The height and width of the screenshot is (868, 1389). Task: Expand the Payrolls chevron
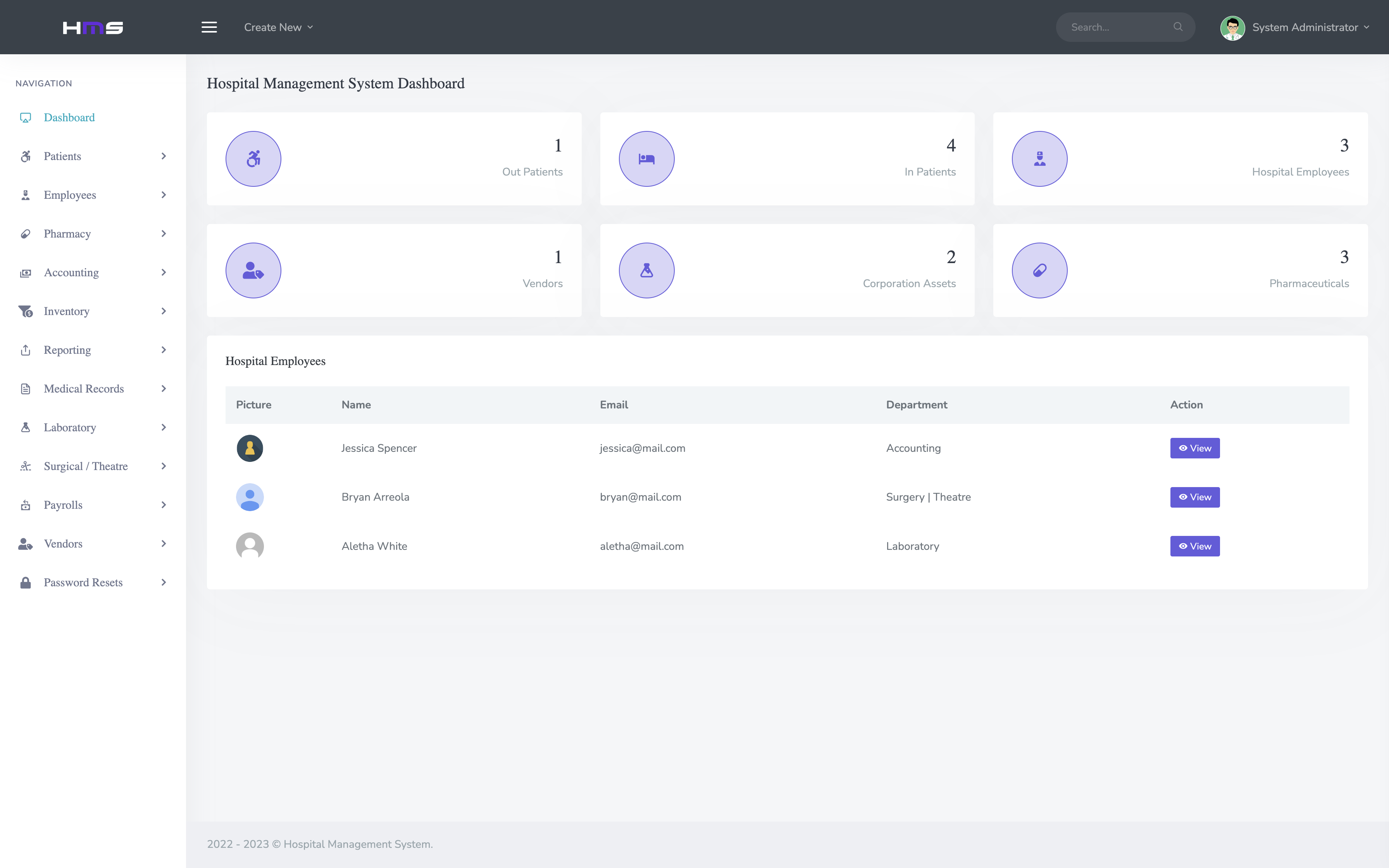164,505
